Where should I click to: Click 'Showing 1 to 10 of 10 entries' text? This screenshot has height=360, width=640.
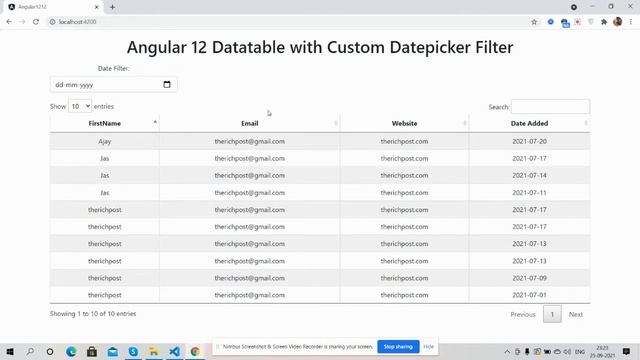point(93,313)
